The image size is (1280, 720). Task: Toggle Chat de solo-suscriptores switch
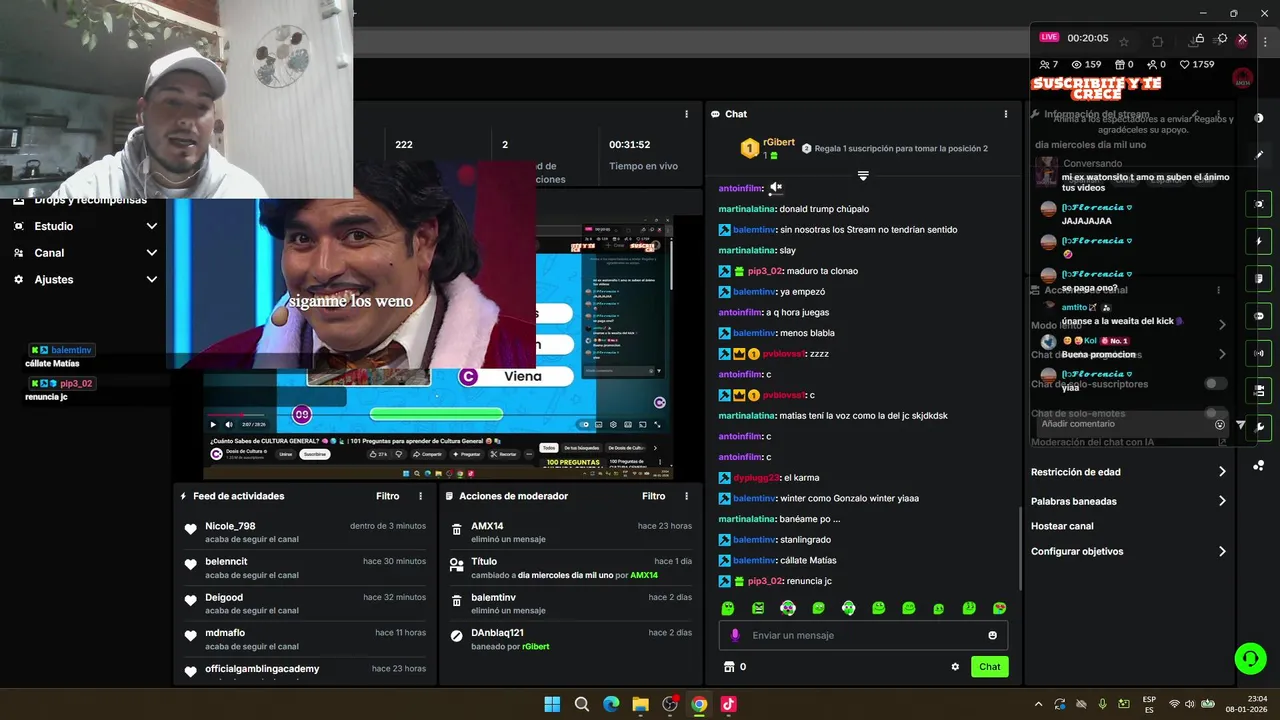tap(1215, 384)
